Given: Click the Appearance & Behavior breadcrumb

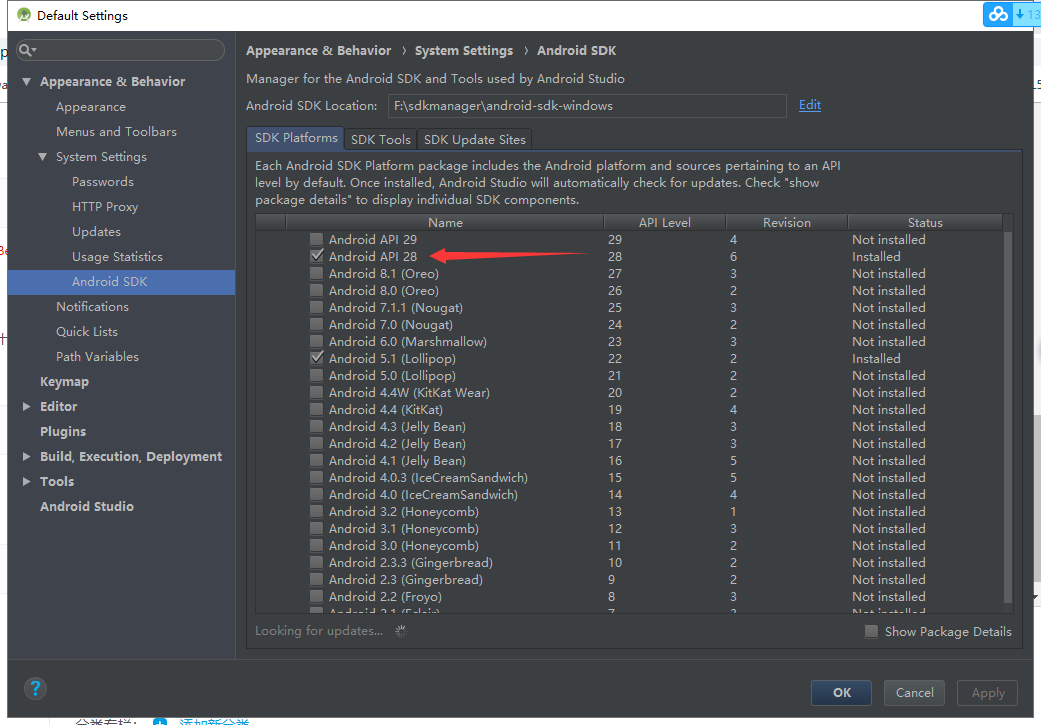Looking at the screenshot, I should coord(318,50).
